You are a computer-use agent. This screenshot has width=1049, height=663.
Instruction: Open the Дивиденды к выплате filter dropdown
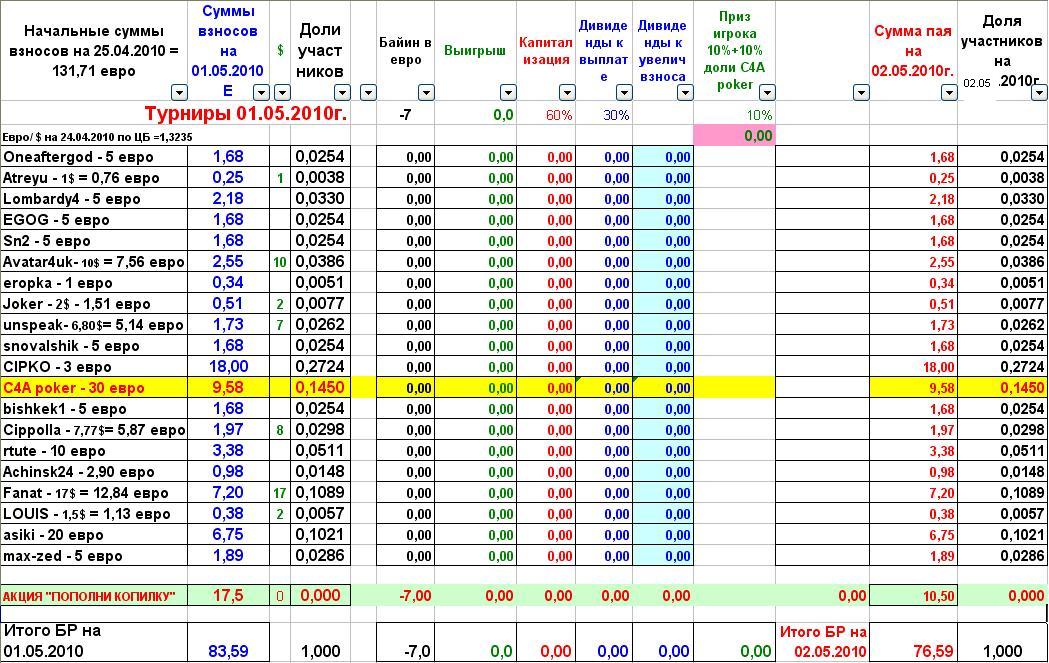(625, 93)
